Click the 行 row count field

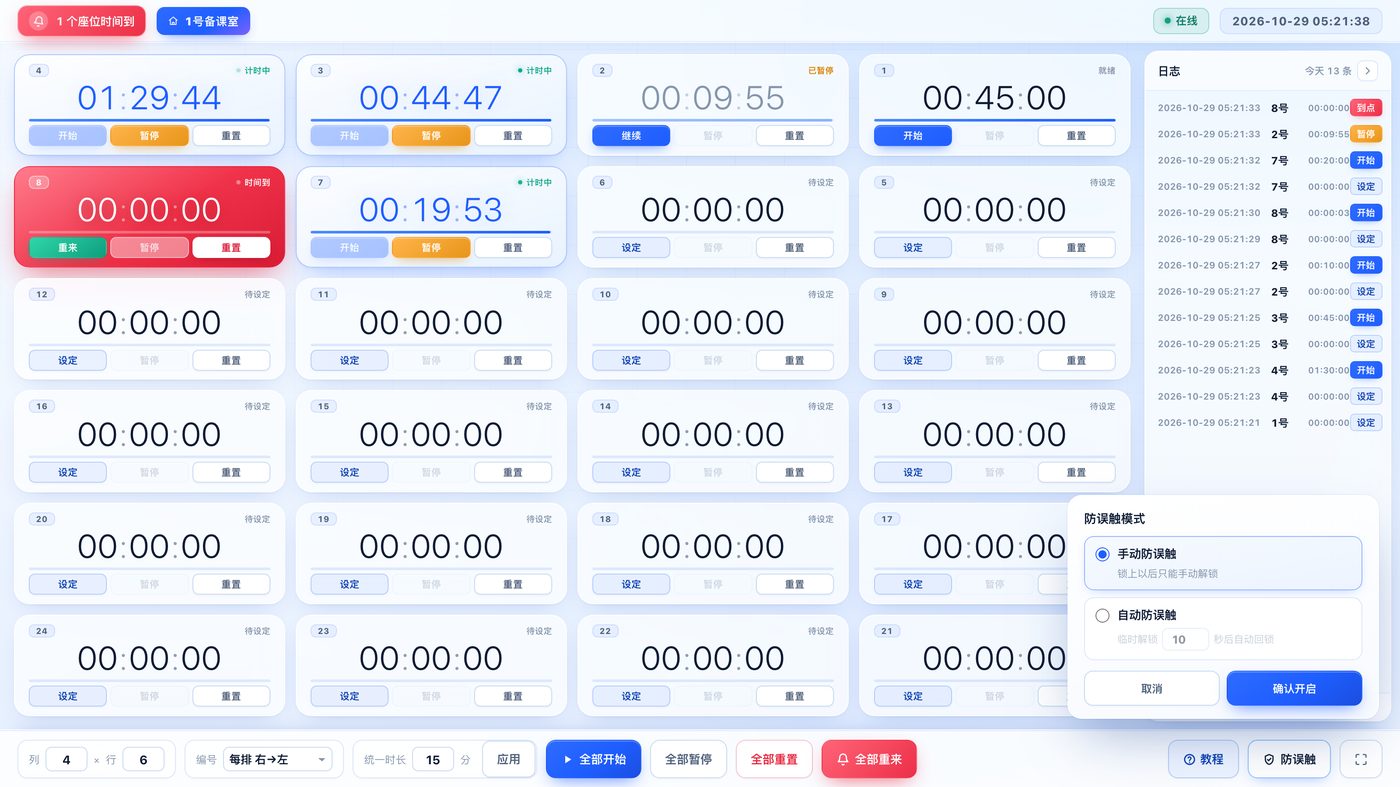pyautogui.click(x=144, y=760)
